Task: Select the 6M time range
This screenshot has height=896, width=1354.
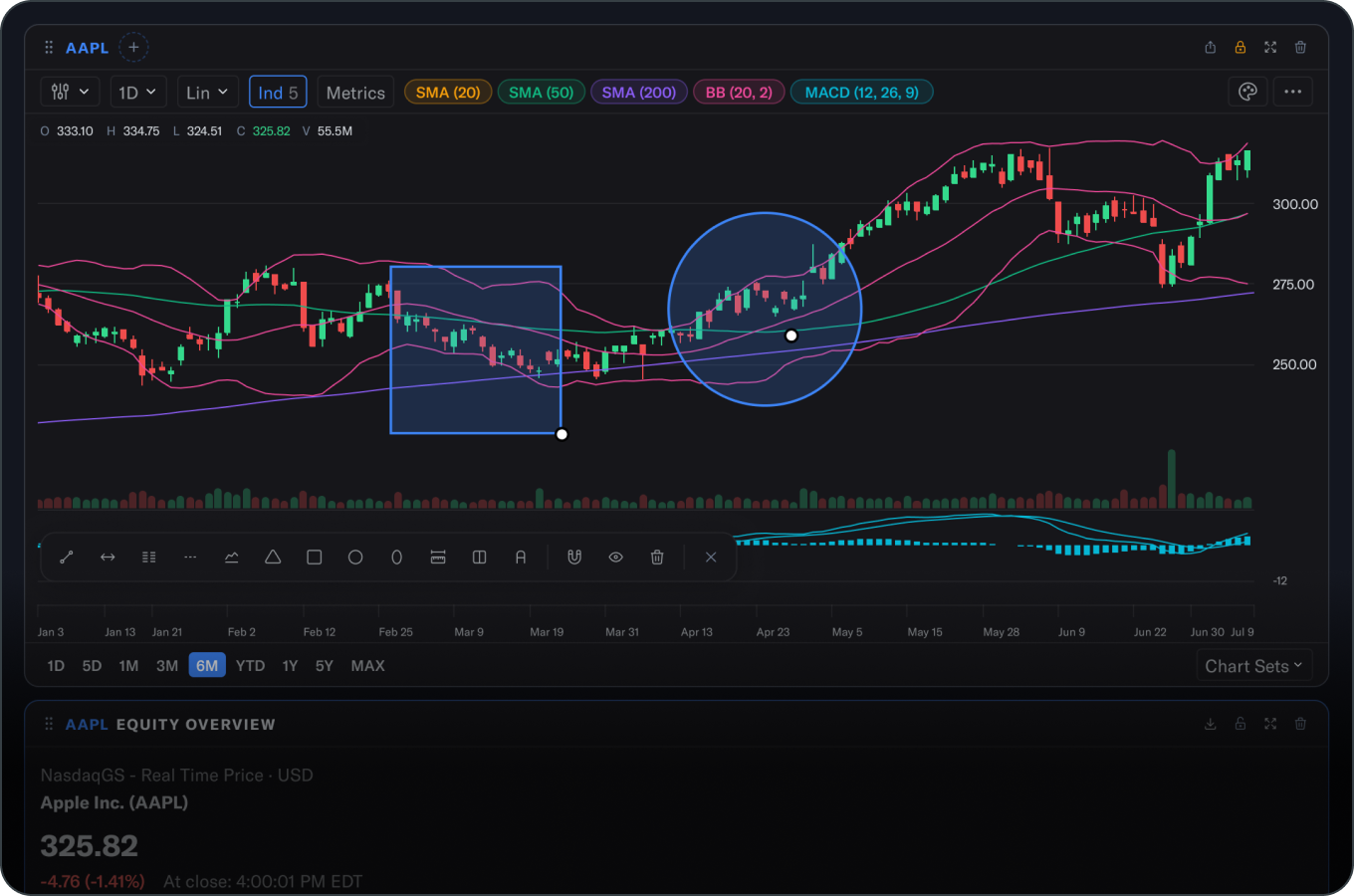Action: pos(207,665)
